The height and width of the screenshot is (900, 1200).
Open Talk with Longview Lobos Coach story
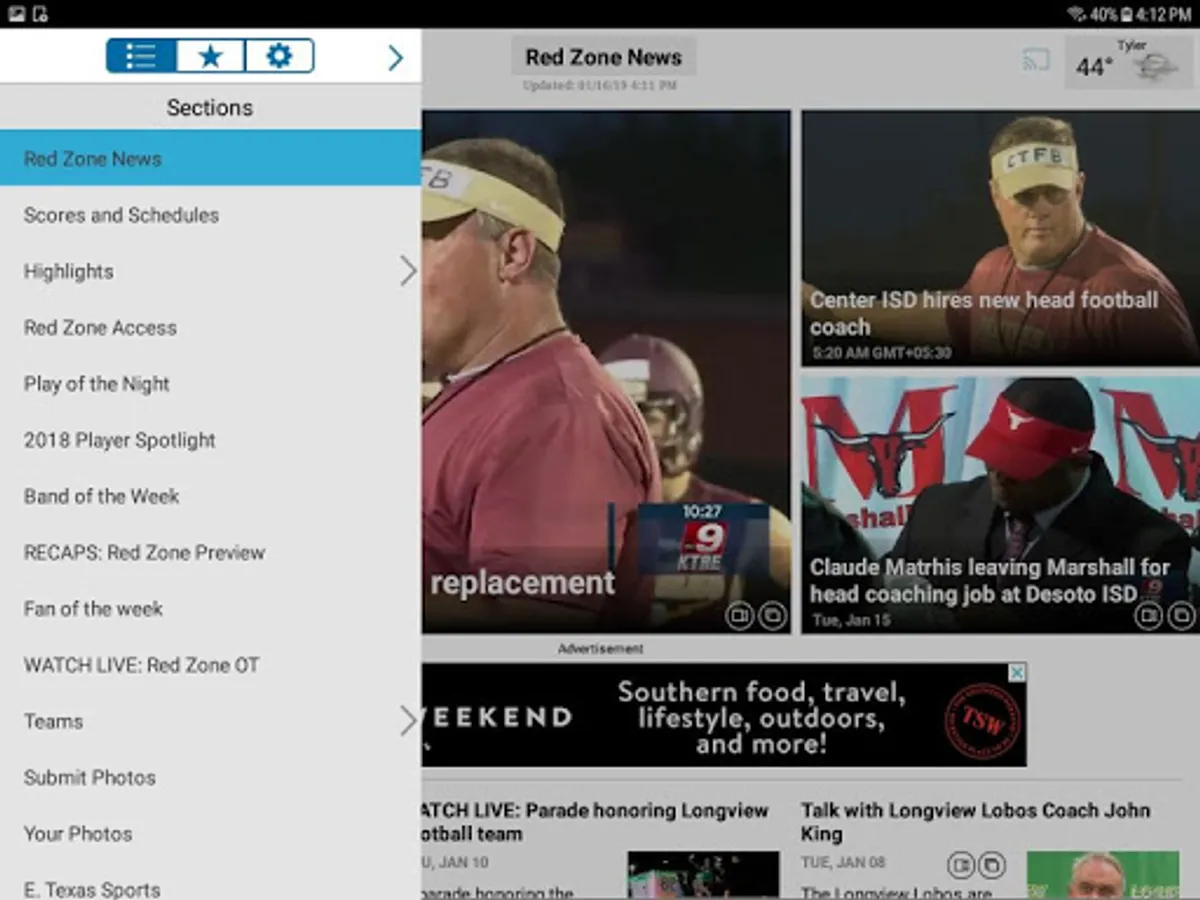pos(976,822)
